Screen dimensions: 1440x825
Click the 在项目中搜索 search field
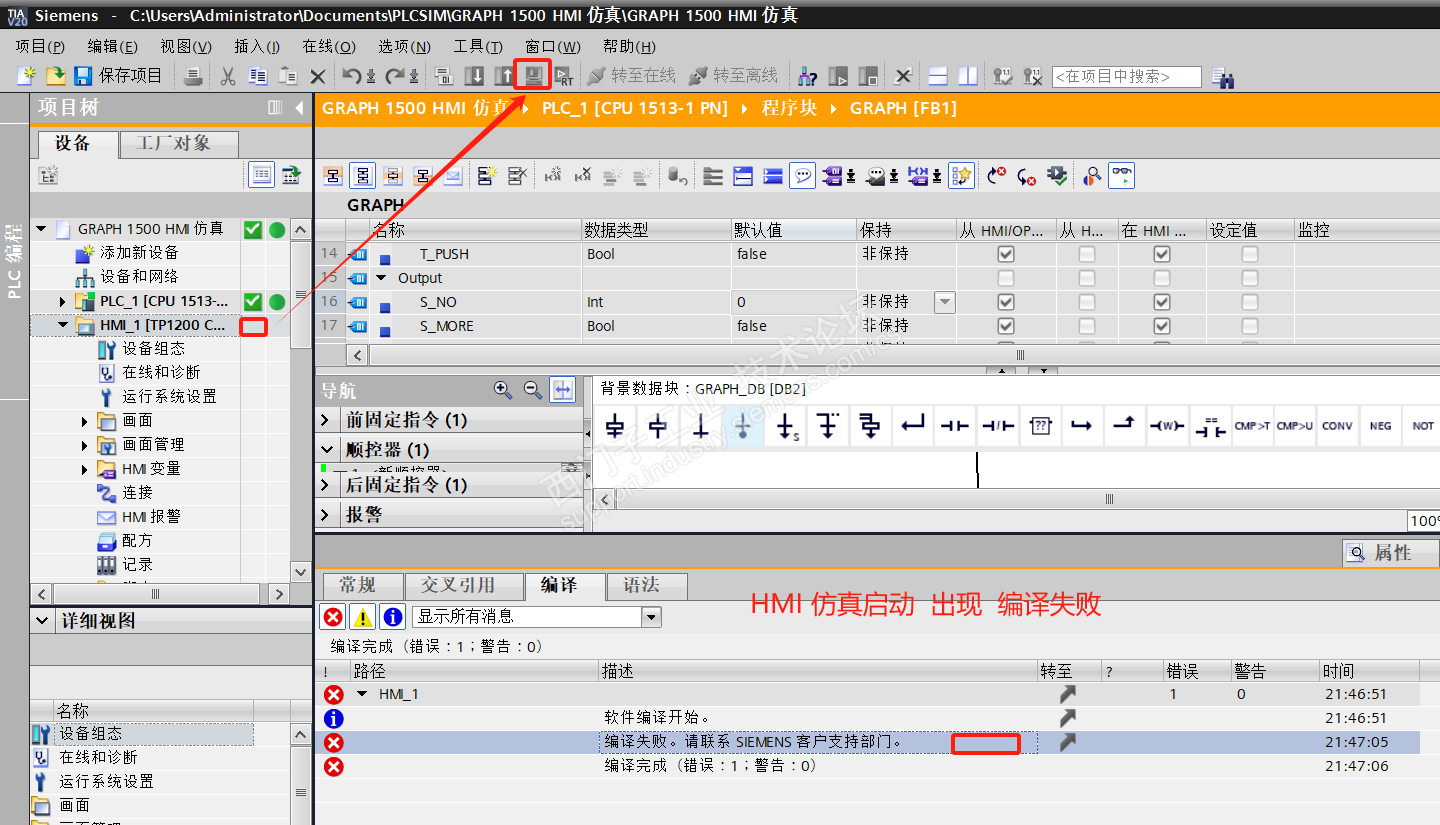pos(1126,76)
